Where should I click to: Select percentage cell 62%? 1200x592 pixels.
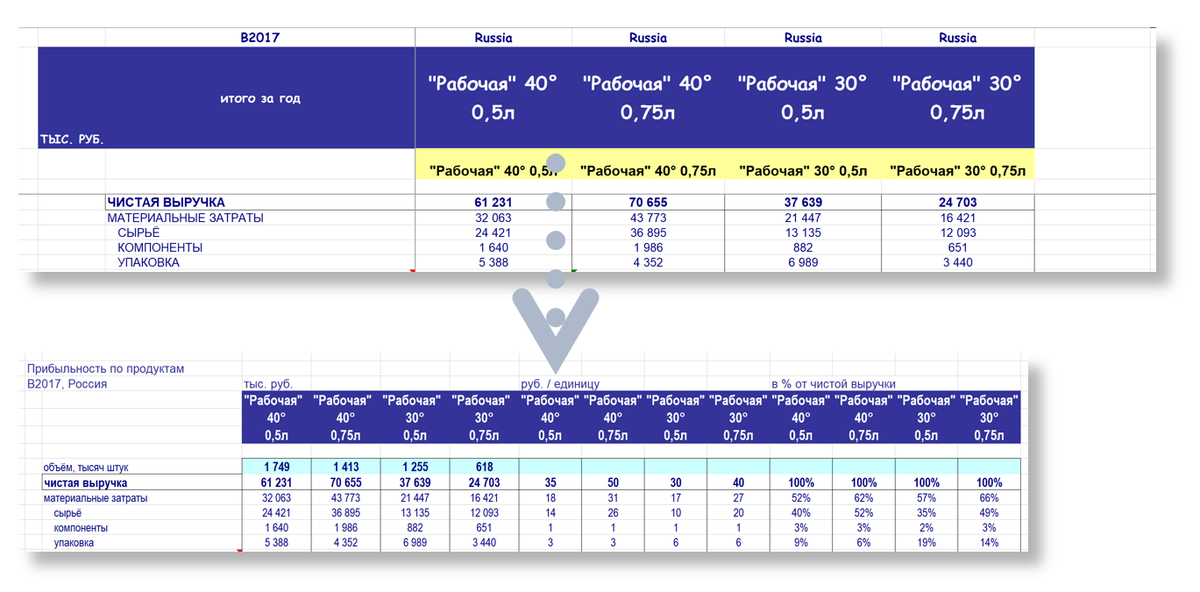(x=864, y=497)
